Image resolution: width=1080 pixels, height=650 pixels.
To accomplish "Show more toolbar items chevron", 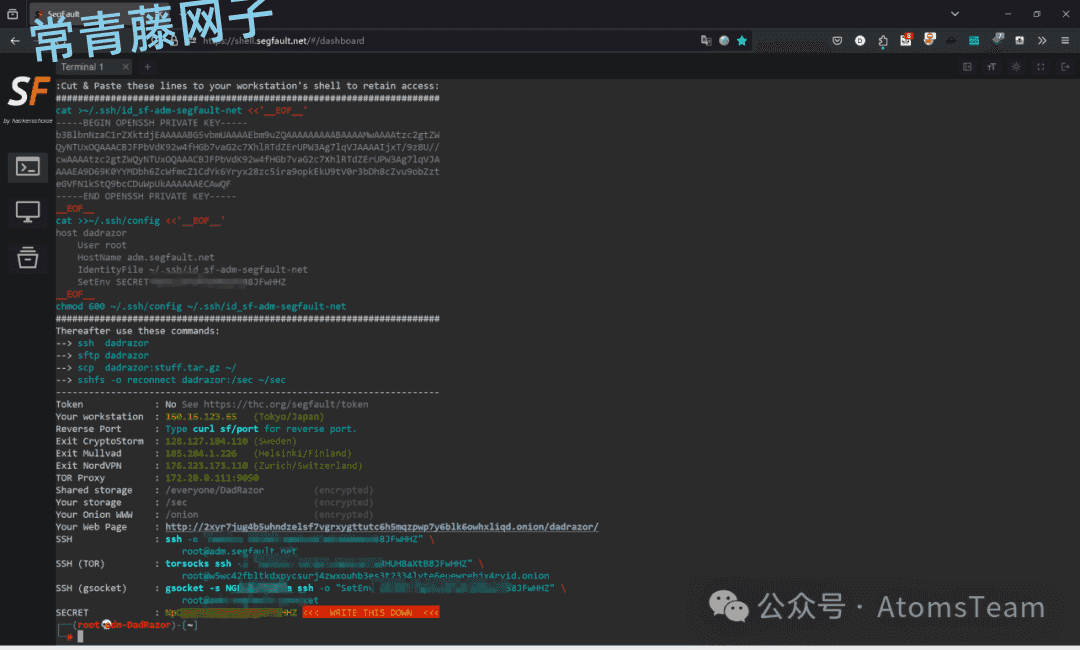I will 1042,41.
